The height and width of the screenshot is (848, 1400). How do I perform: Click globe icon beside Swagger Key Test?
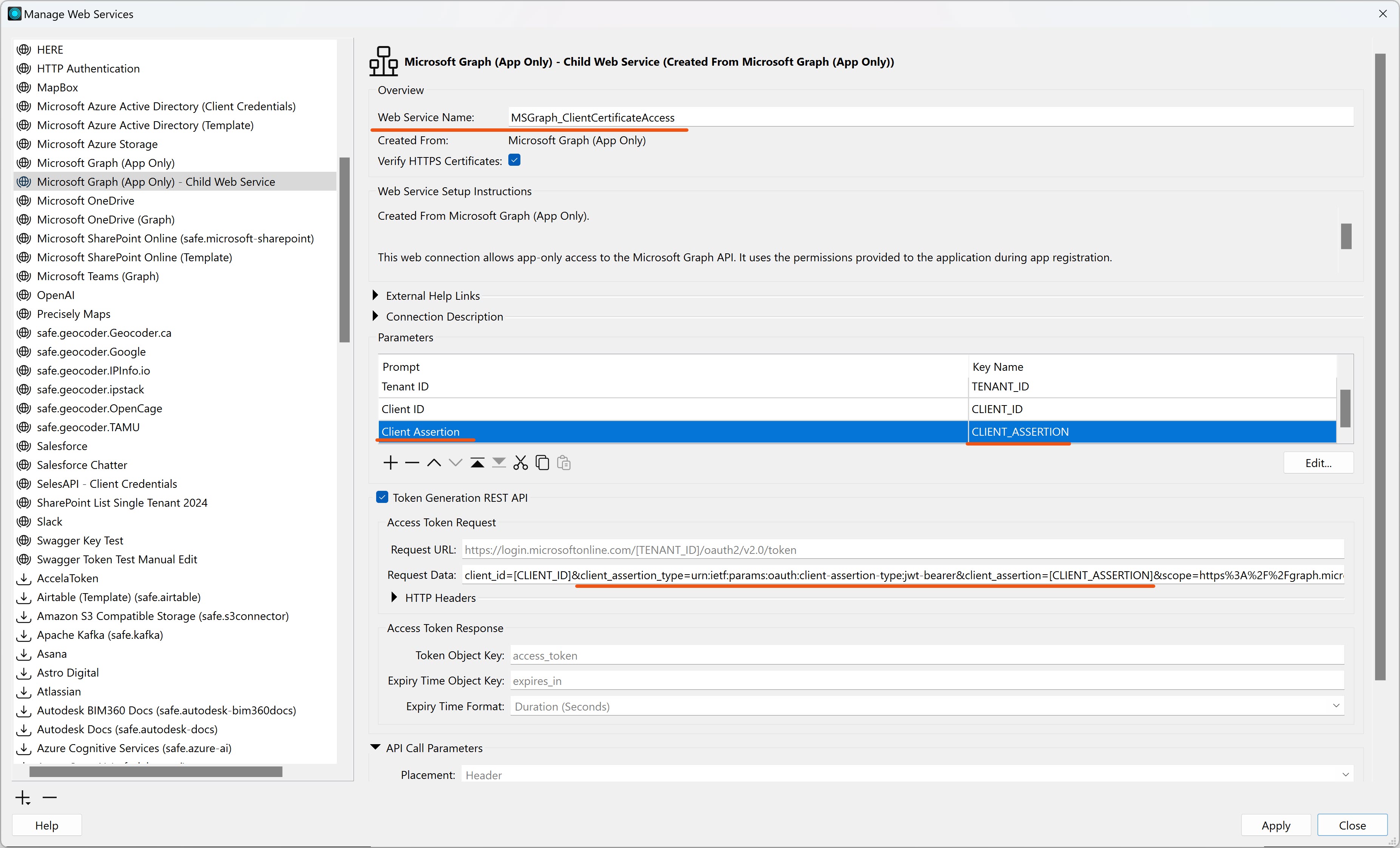[x=23, y=540]
